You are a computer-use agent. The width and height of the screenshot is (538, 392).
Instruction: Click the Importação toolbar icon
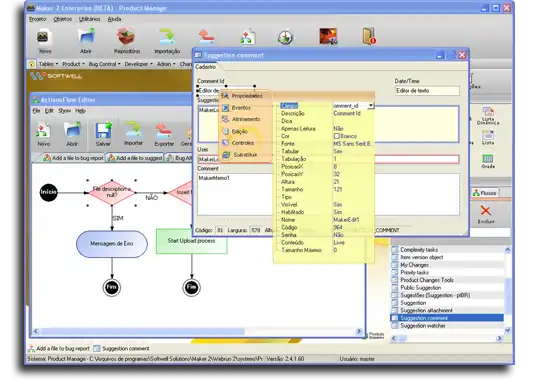167,37
